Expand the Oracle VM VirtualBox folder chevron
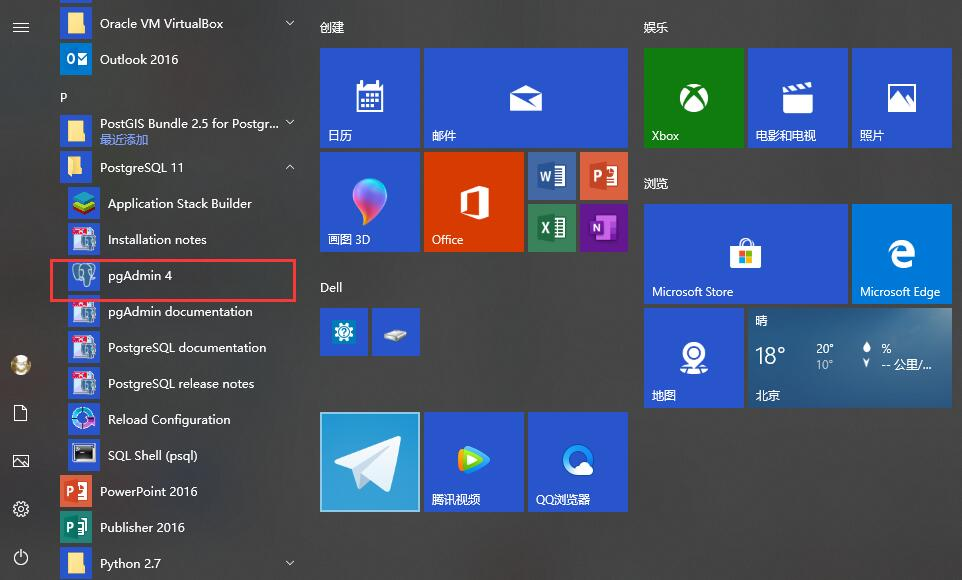The height and width of the screenshot is (580, 962). tap(290, 23)
